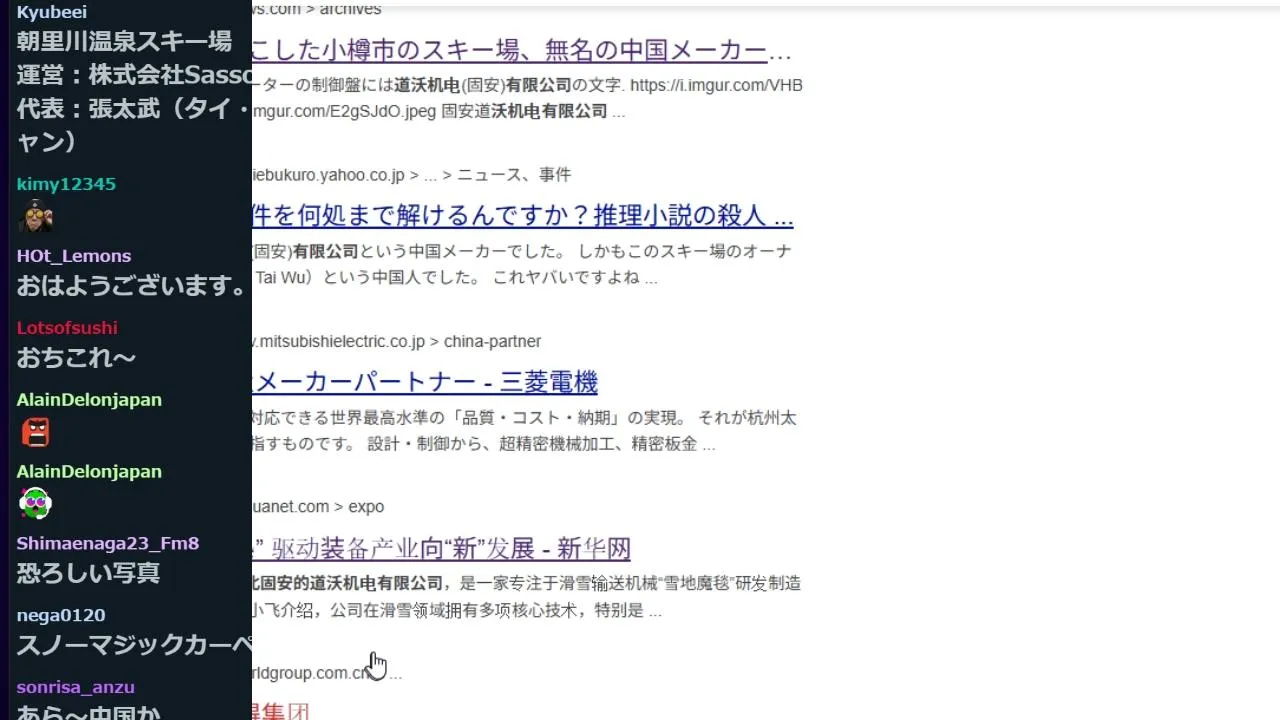
Task: Click the chat username kimy12345
Action: pyautogui.click(x=66, y=184)
